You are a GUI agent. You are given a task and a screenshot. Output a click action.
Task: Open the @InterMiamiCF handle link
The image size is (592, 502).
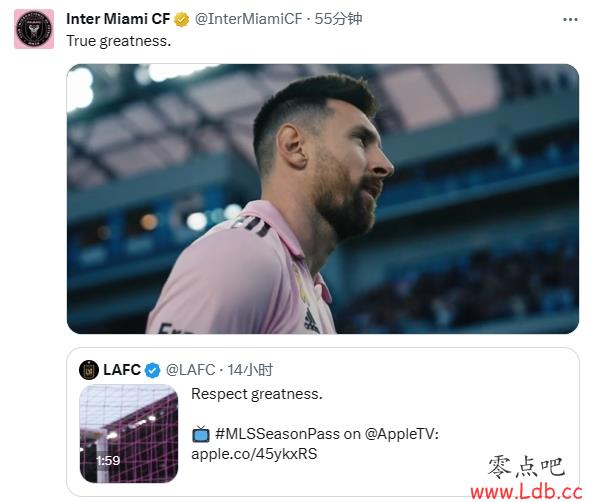point(248,19)
